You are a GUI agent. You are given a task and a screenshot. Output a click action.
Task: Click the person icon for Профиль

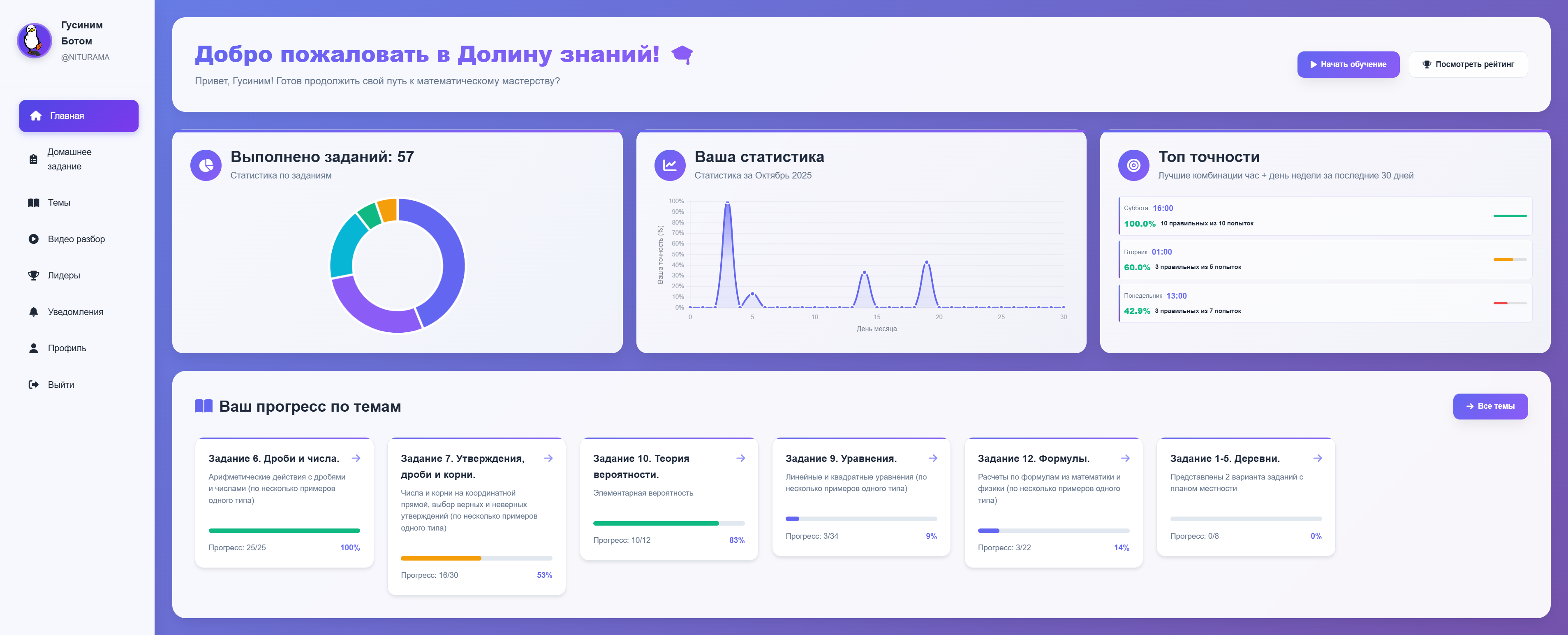33,348
